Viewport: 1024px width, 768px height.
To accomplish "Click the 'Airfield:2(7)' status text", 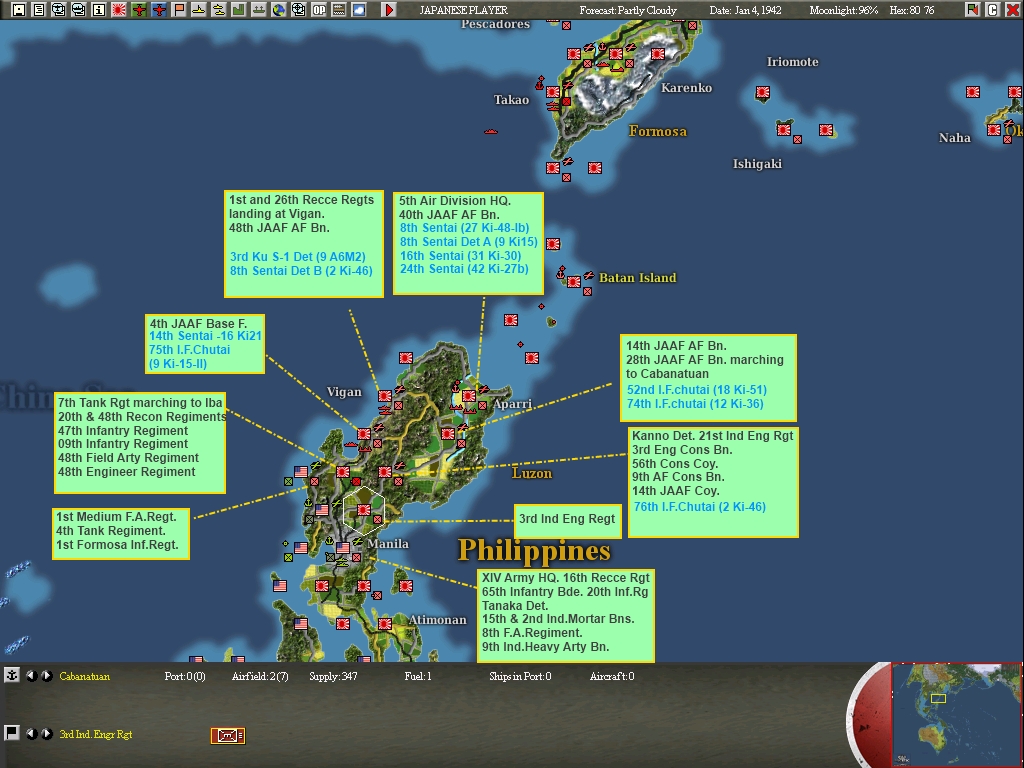I will coord(260,677).
